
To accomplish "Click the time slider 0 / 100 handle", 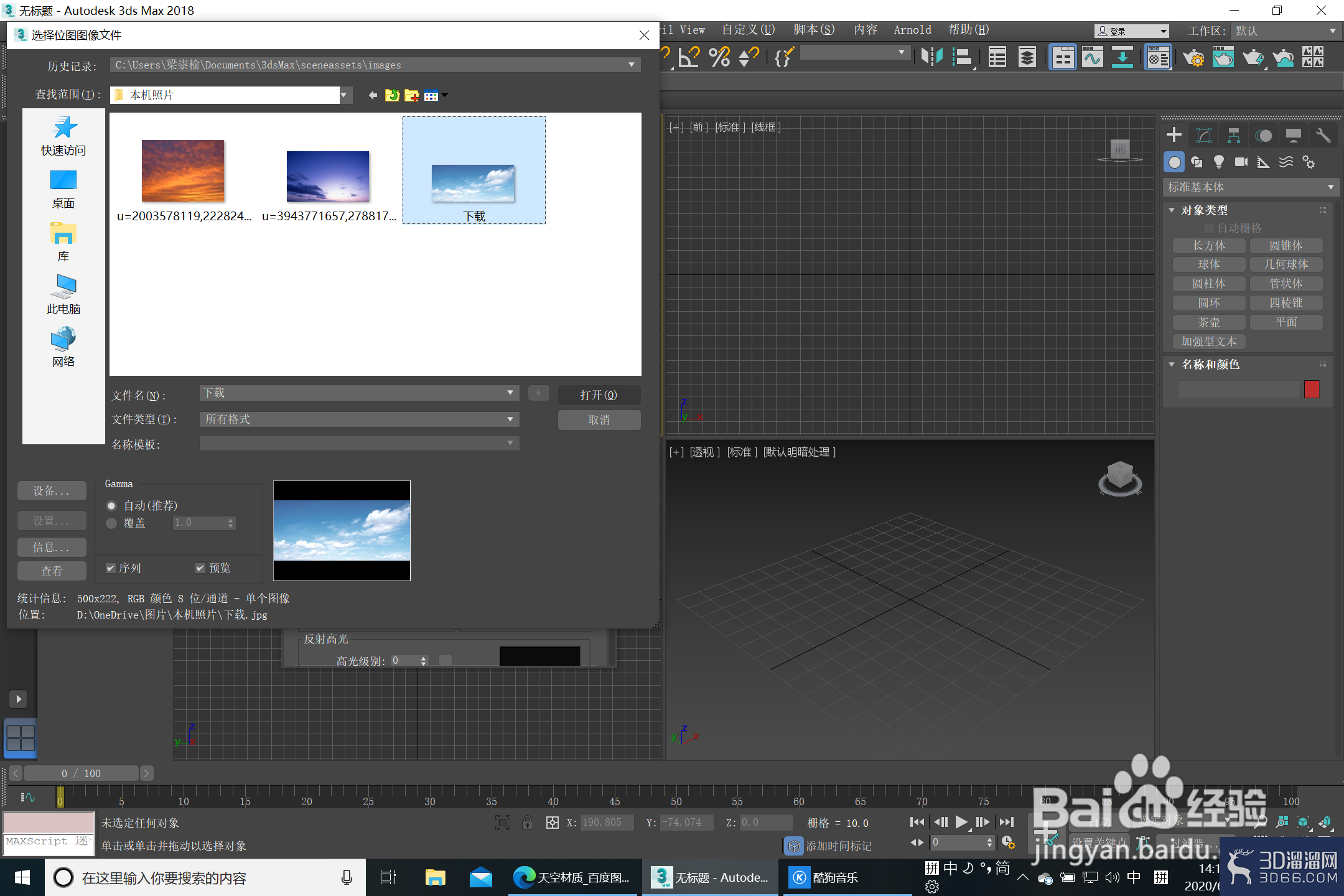I will (81, 773).
